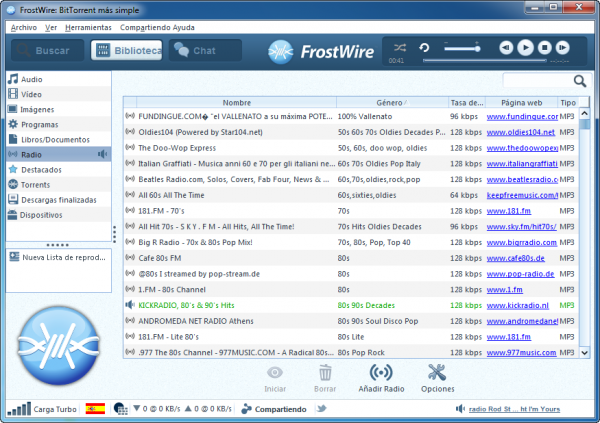Stop the current playback
The image size is (600, 423).
[x=545, y=47]
